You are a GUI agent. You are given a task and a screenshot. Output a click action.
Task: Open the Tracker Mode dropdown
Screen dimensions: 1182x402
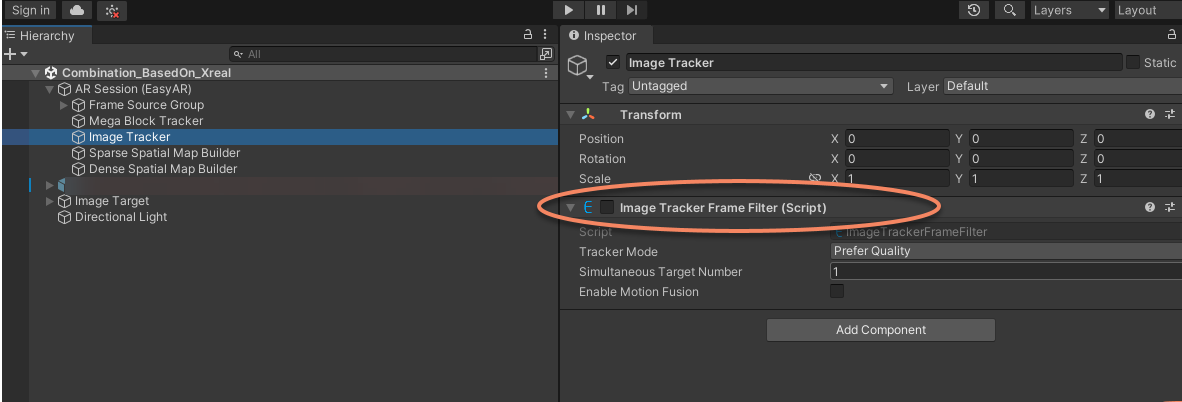(x=1006, y=251)
